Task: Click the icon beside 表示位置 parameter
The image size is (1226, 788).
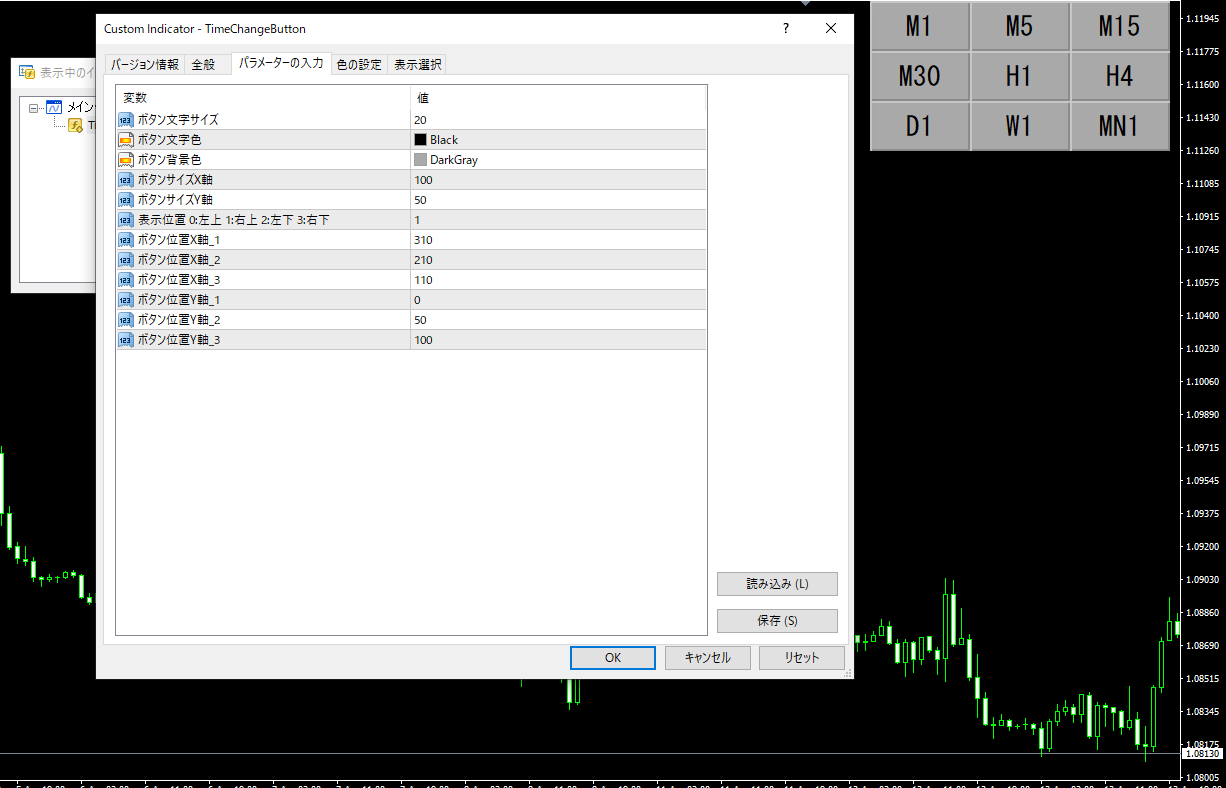Action: (125, 220)
